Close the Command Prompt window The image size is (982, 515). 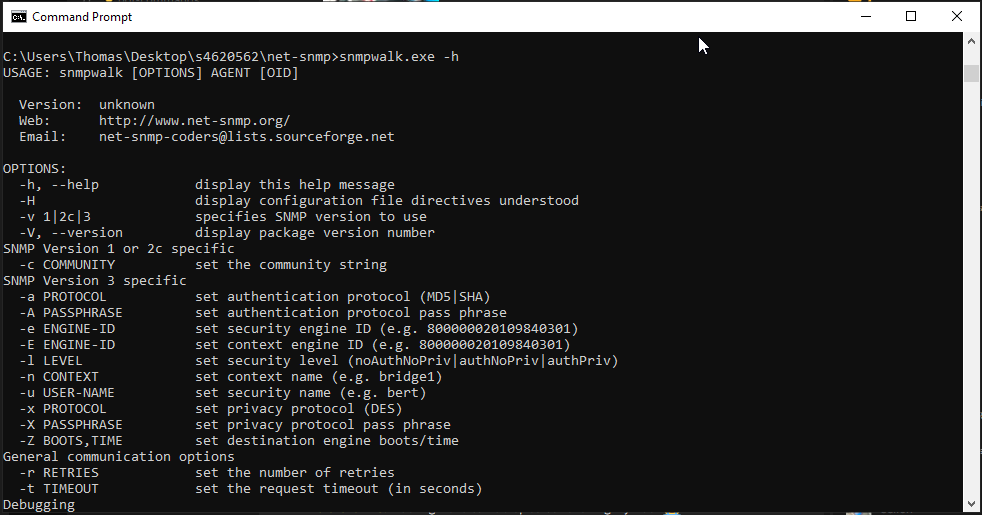click(x=957, y=16)
